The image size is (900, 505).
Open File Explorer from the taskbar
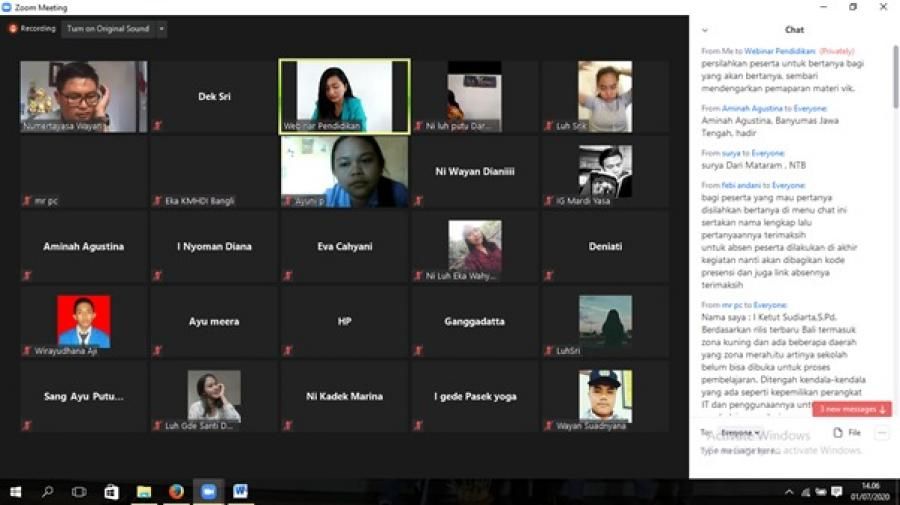point(144,492)
